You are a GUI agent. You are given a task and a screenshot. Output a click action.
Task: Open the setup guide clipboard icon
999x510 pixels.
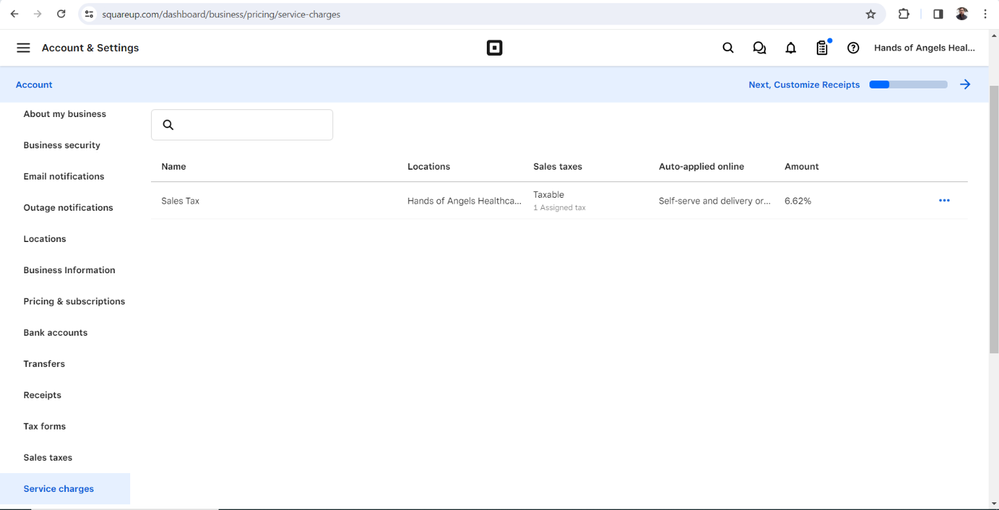coord(822,48)
